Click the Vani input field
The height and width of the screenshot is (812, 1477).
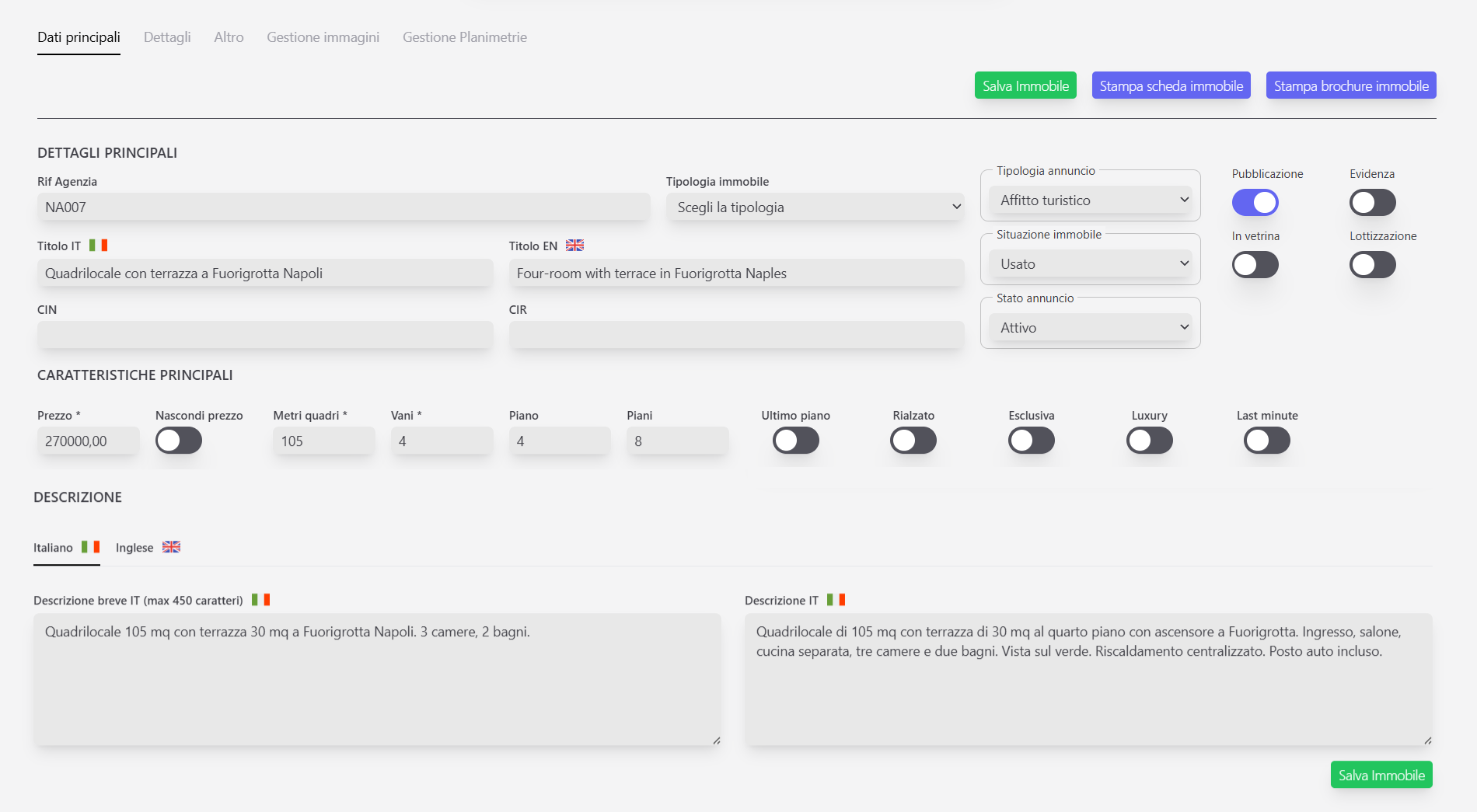coord(442,441)
